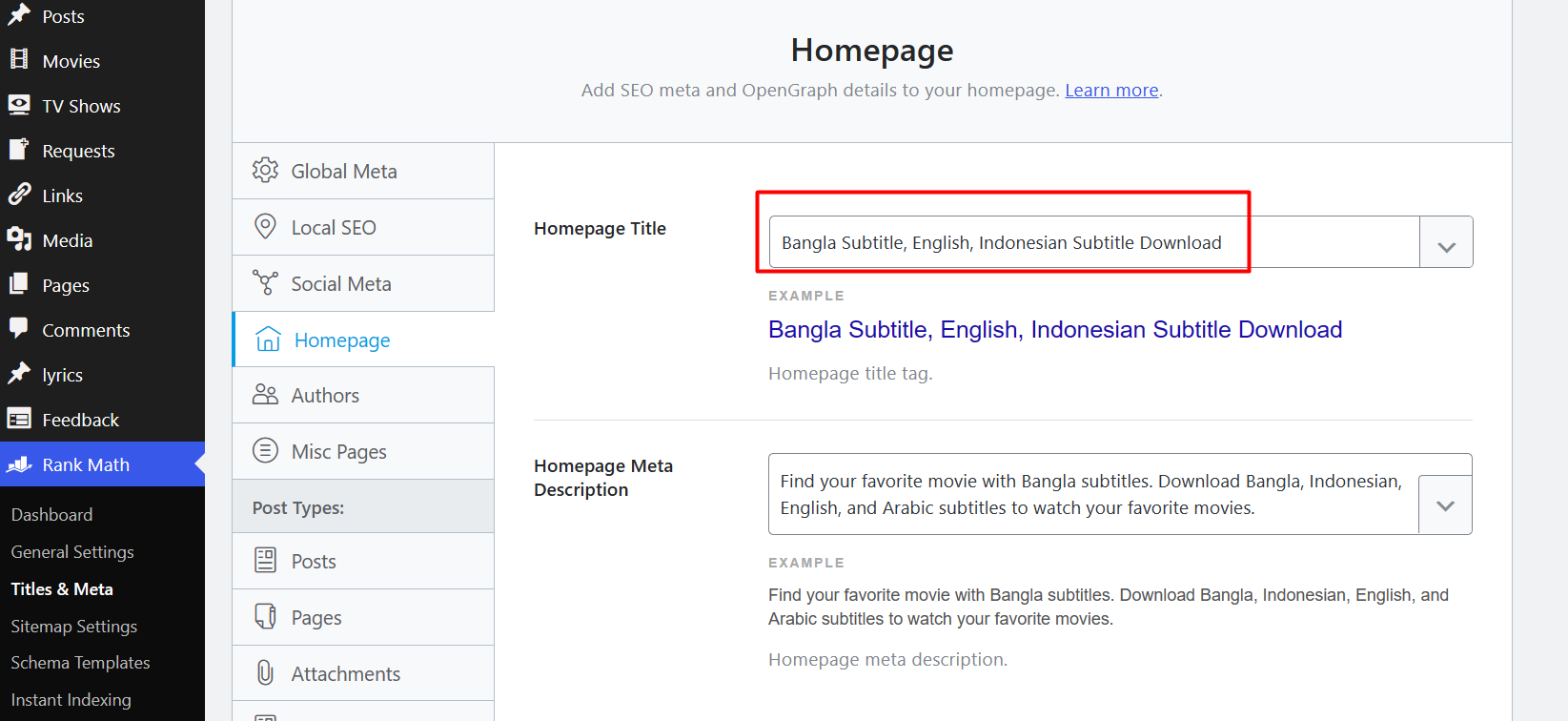The width and height of the screenshot is (1568, 721).
Task: Click the 'Homepage Meta Description' field label
Action: tap(603, 477)
